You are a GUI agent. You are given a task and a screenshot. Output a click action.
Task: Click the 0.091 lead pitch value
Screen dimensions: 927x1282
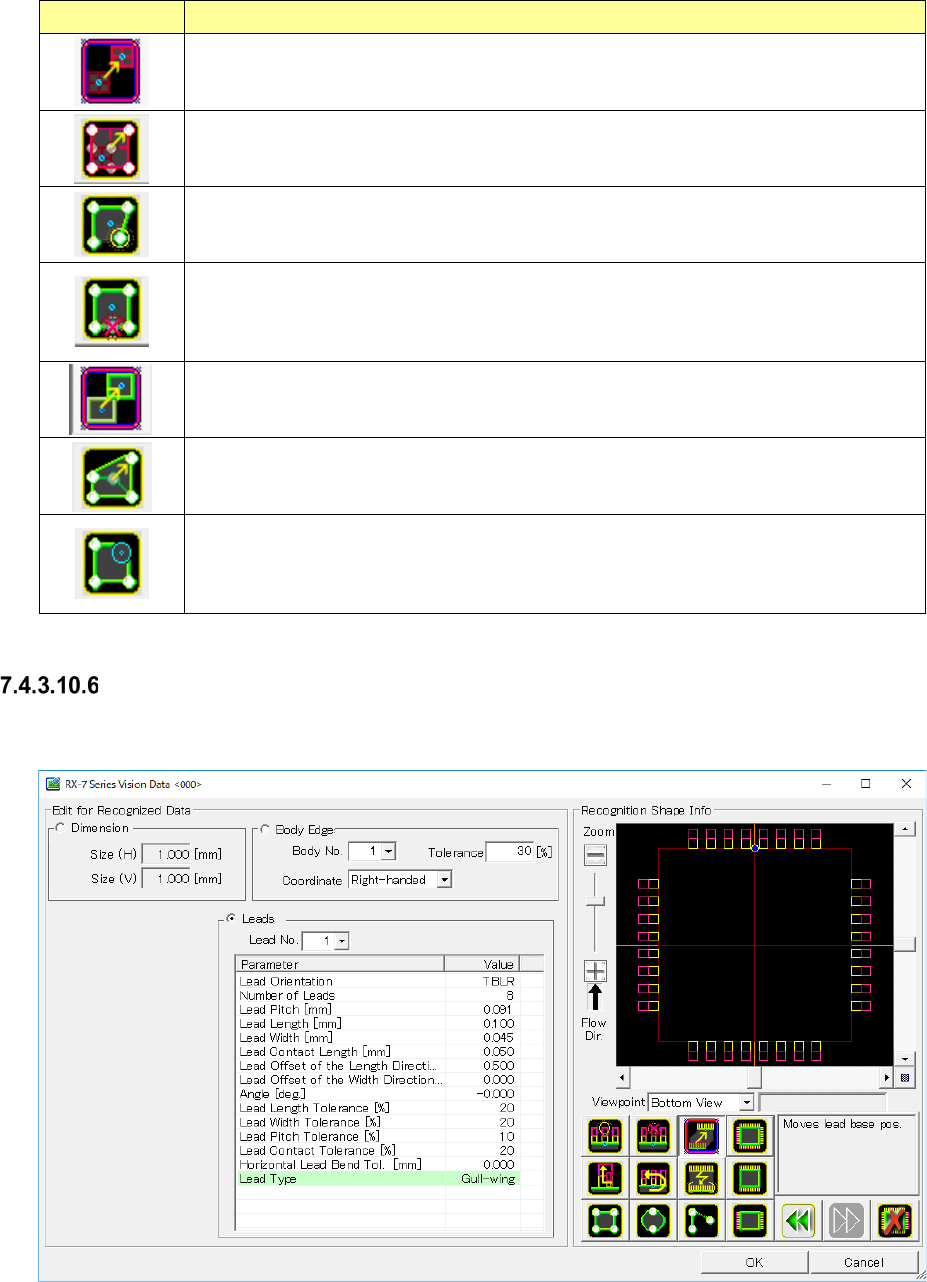pos(483,1009)
